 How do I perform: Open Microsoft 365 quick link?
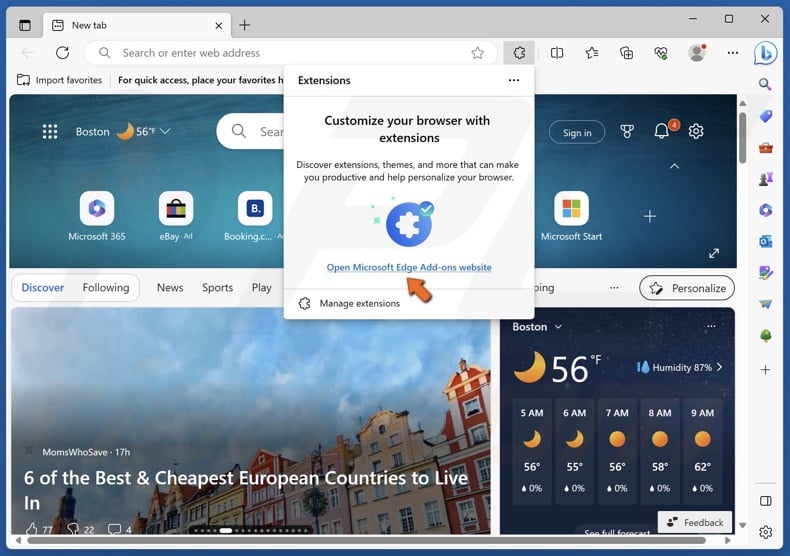[x=97, y=216]
